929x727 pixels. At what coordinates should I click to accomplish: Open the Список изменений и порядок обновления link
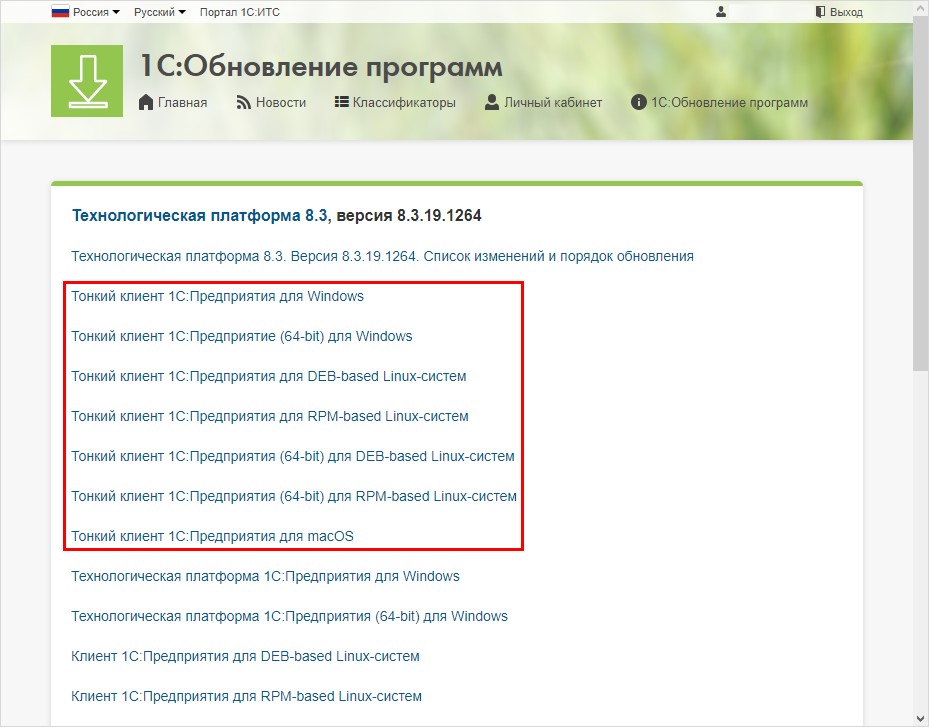(382, 256)
